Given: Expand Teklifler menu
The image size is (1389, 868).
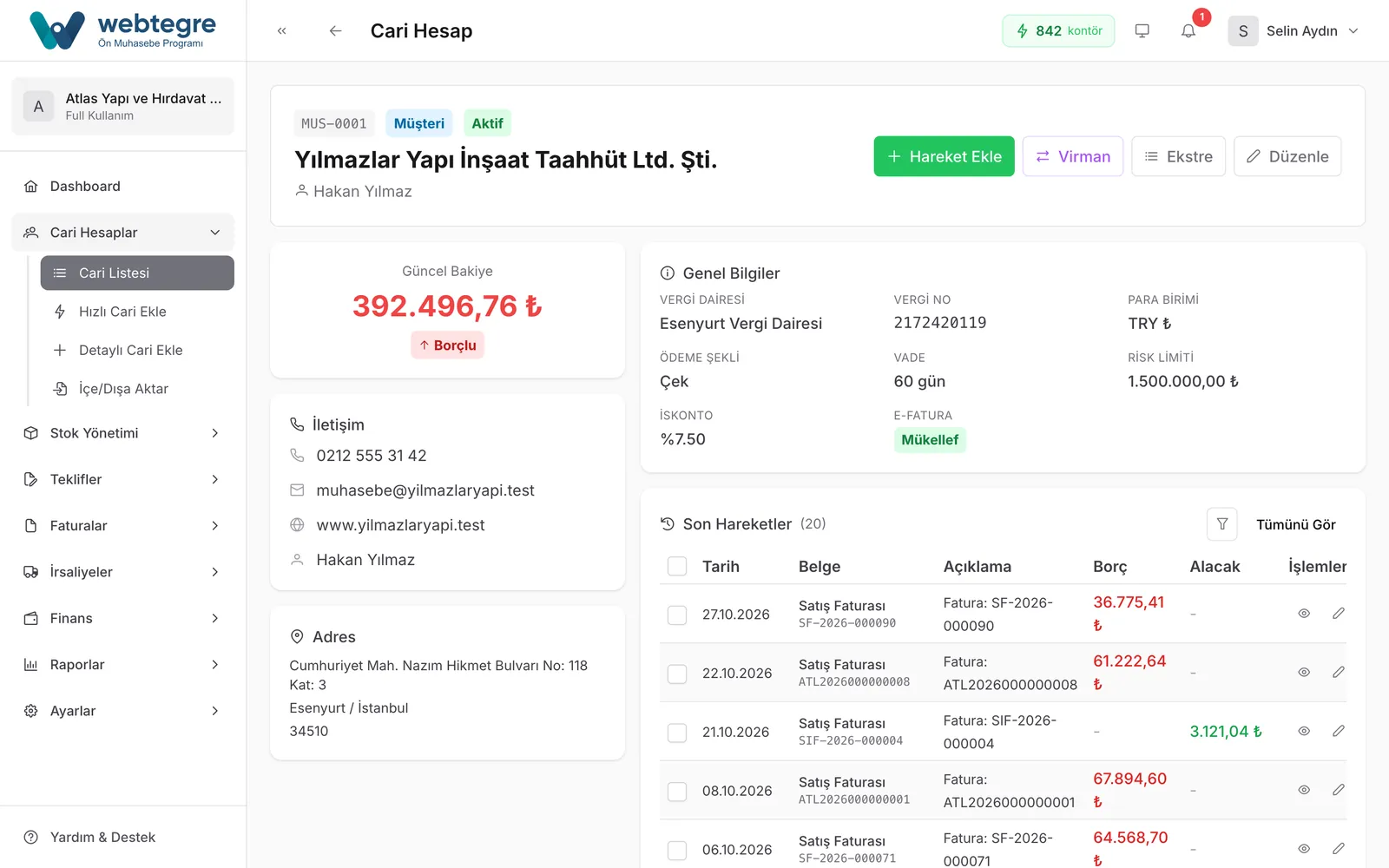Looking at the screenshot, I should [x=122, y=479].
